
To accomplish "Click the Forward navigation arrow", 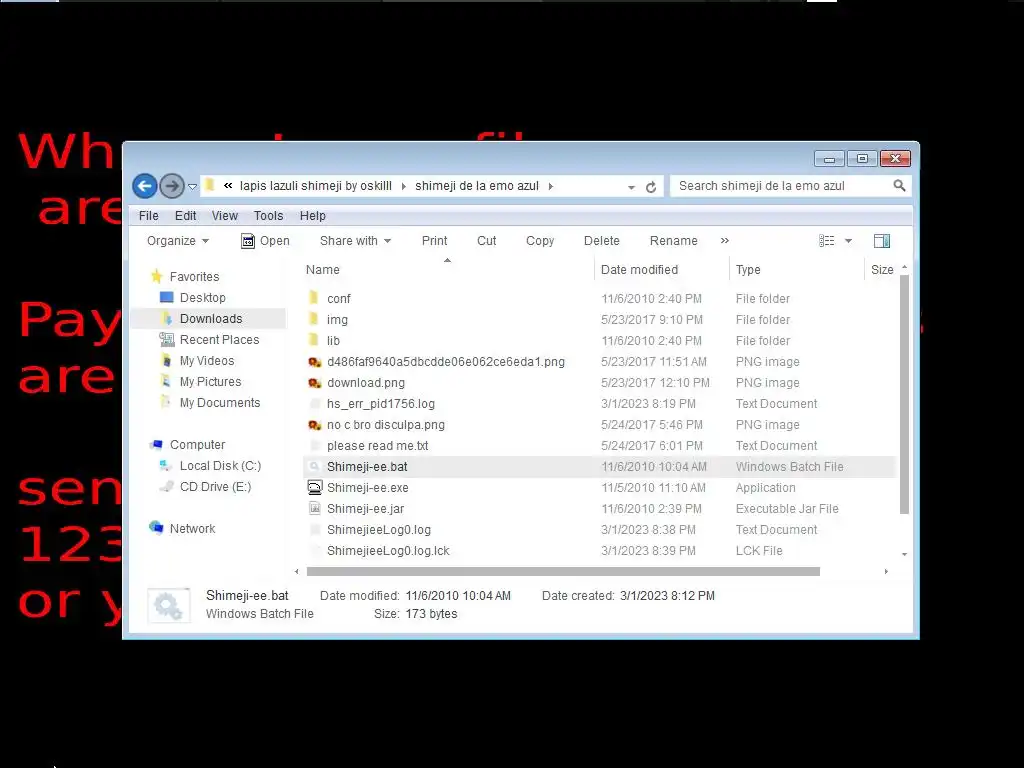I will tap(172, 186).
